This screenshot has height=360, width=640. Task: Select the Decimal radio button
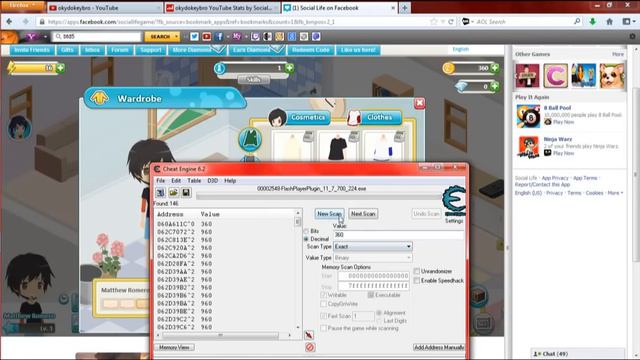pyautogui.click(x=306, y=239)
